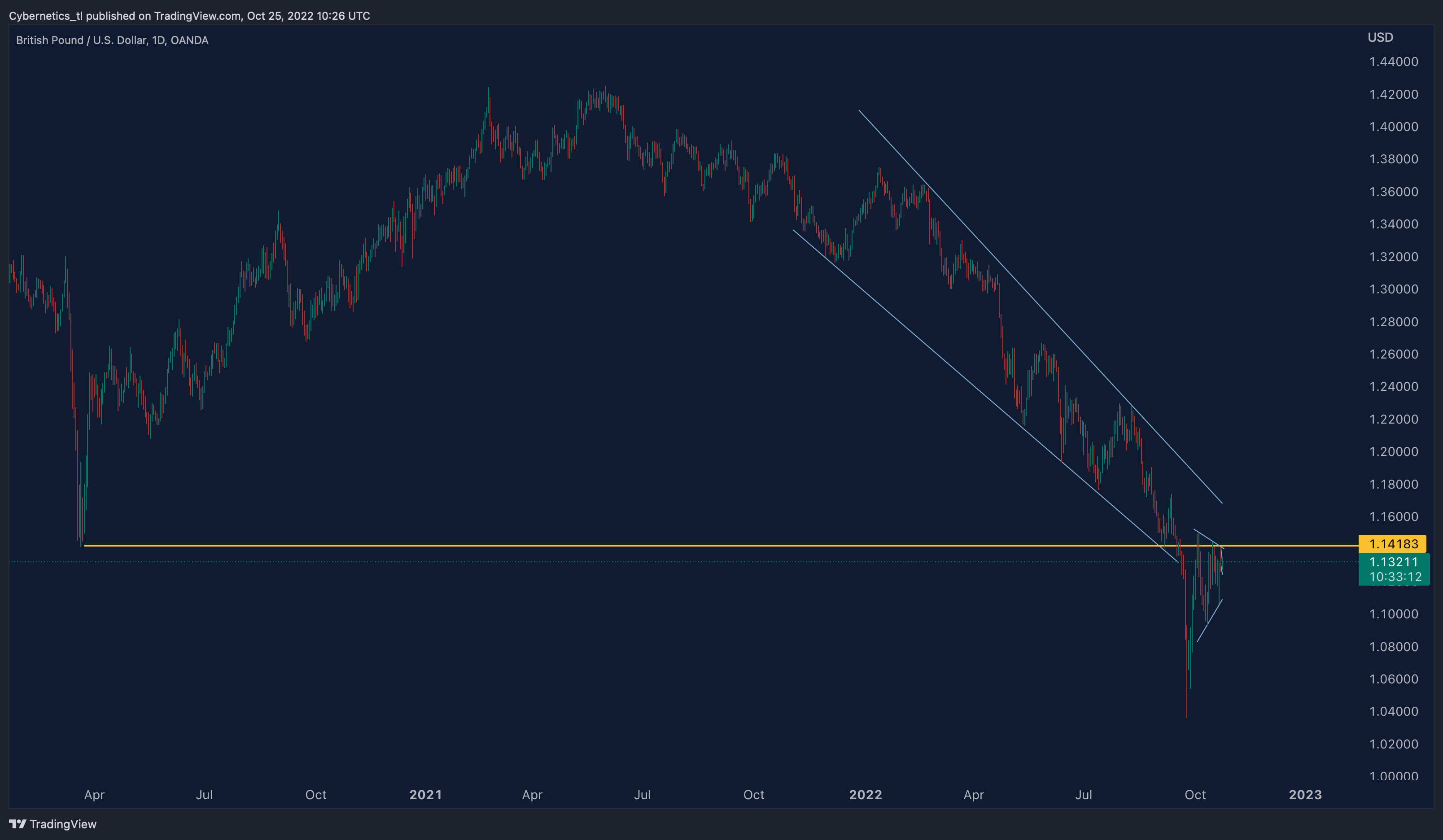Click the green 1.13211 current price label
Image resolution: width=1443 pixels, height=840 pixels.
[x=1394, y=562]
